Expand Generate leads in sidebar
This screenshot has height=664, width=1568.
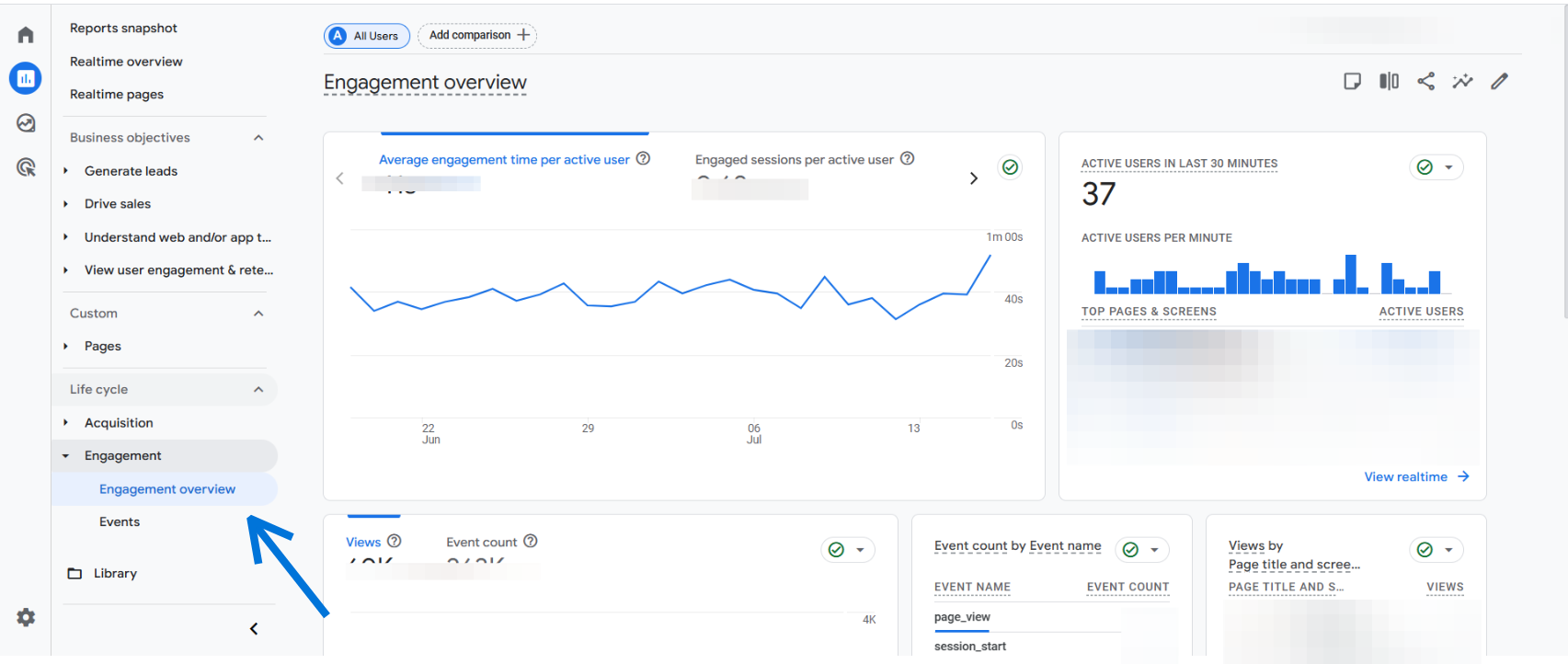[x=66, y=171]
